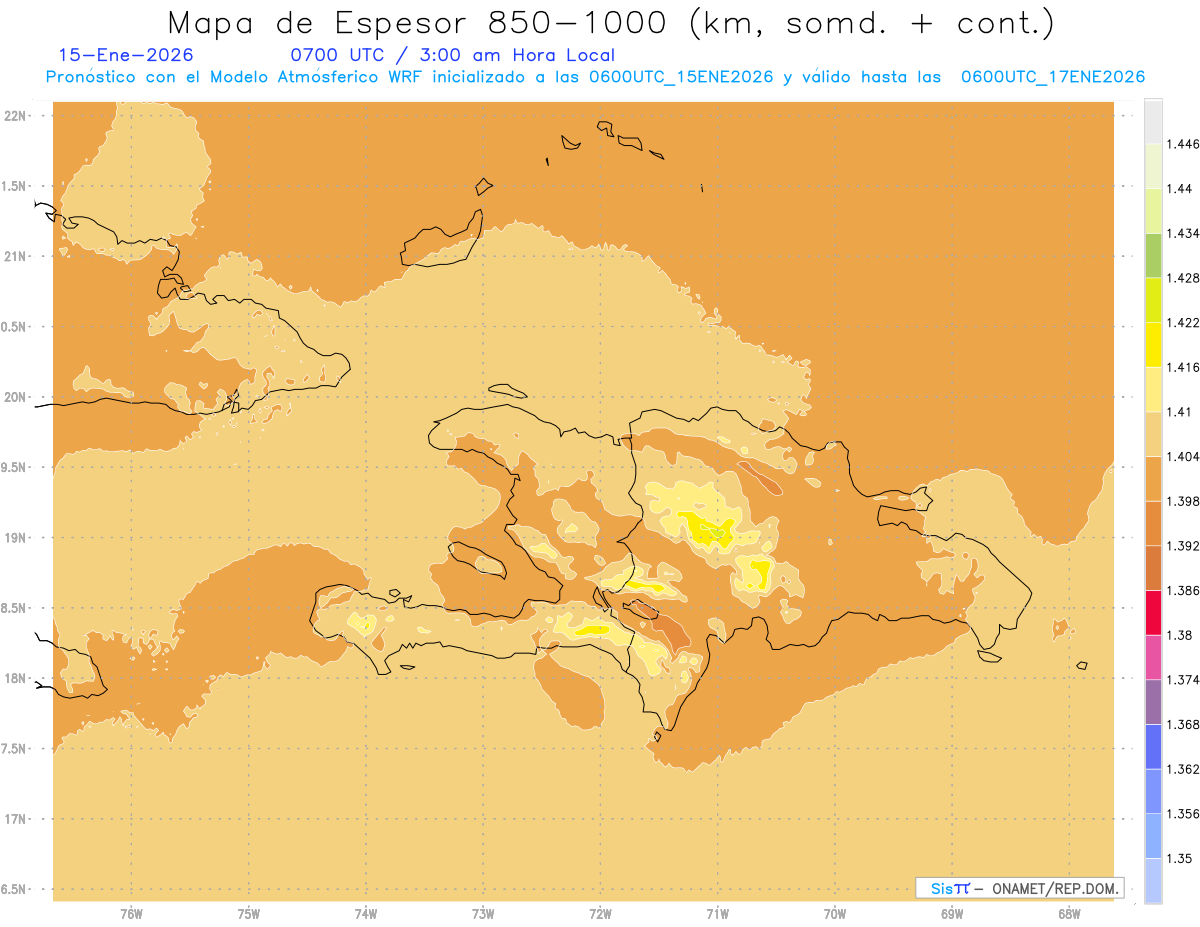Click the blue legend band between 1.362 and 1.368
The height and width of the screenshot is (927, 1200).
pyautogui.click(x=1153, y=746)
